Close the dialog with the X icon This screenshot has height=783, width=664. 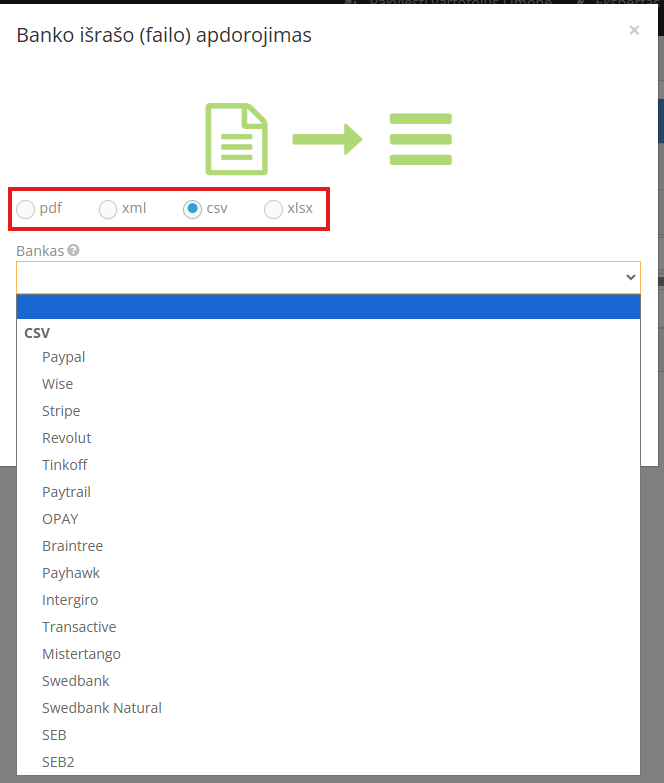(634, 30)
